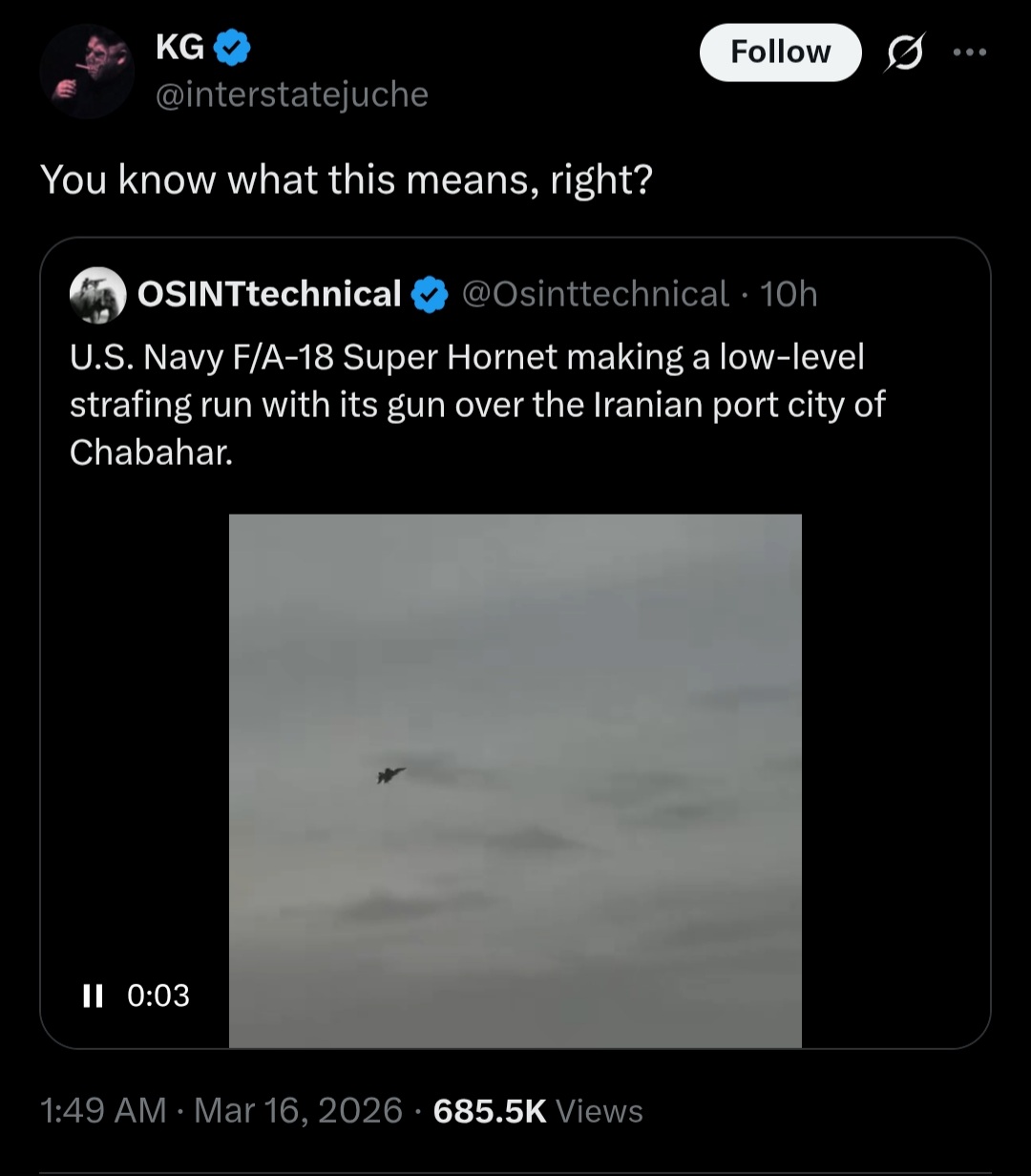
Task: Click the 0:03 video time indicator
Action: (158, 996)
